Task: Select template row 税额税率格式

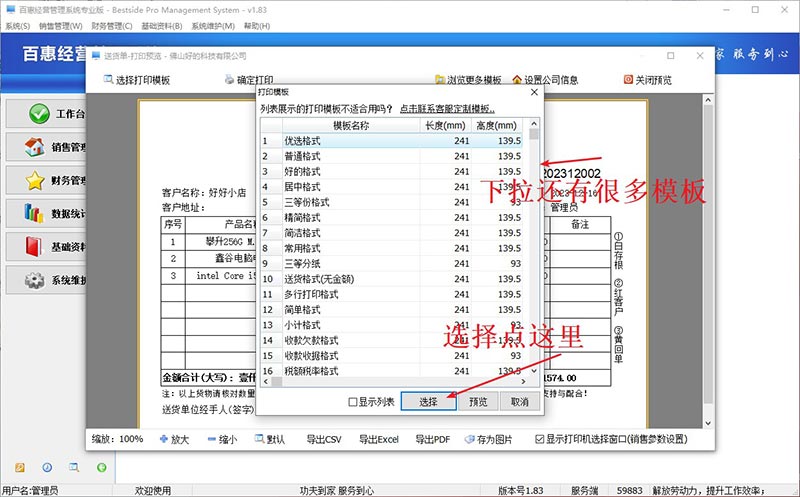Action: point(393,370)
